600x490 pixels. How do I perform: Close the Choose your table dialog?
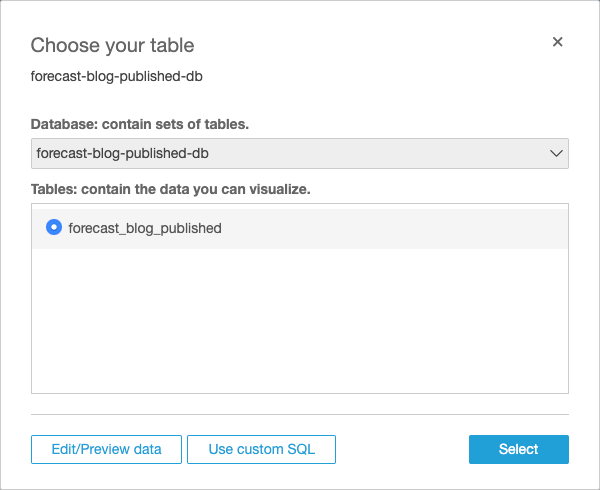[x=558, y=42]
